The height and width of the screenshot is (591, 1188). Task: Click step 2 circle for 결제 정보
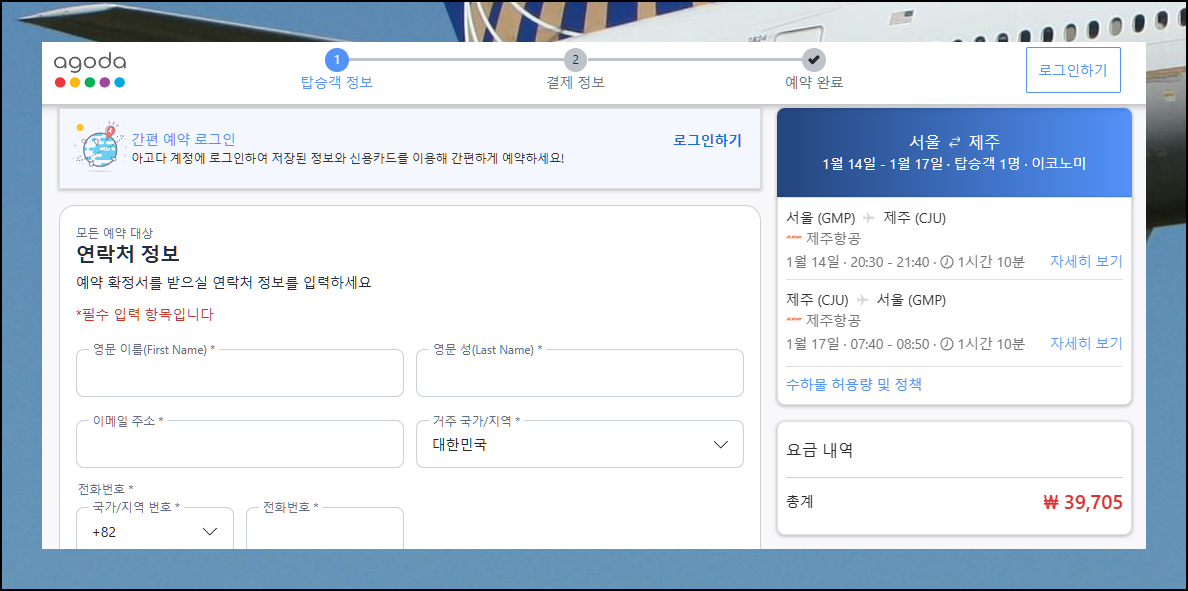click(575, 59)
